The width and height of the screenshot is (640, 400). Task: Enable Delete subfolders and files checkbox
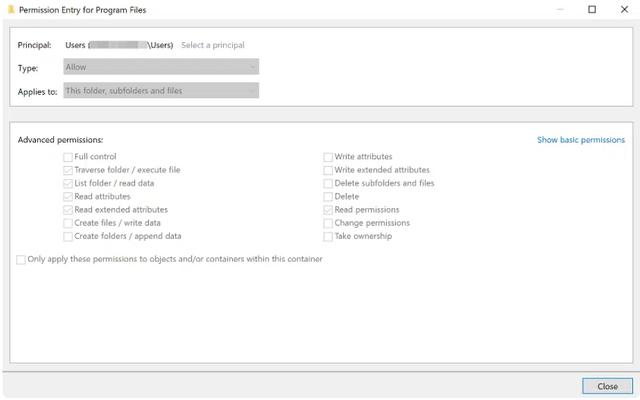click(x=328, y=183)
